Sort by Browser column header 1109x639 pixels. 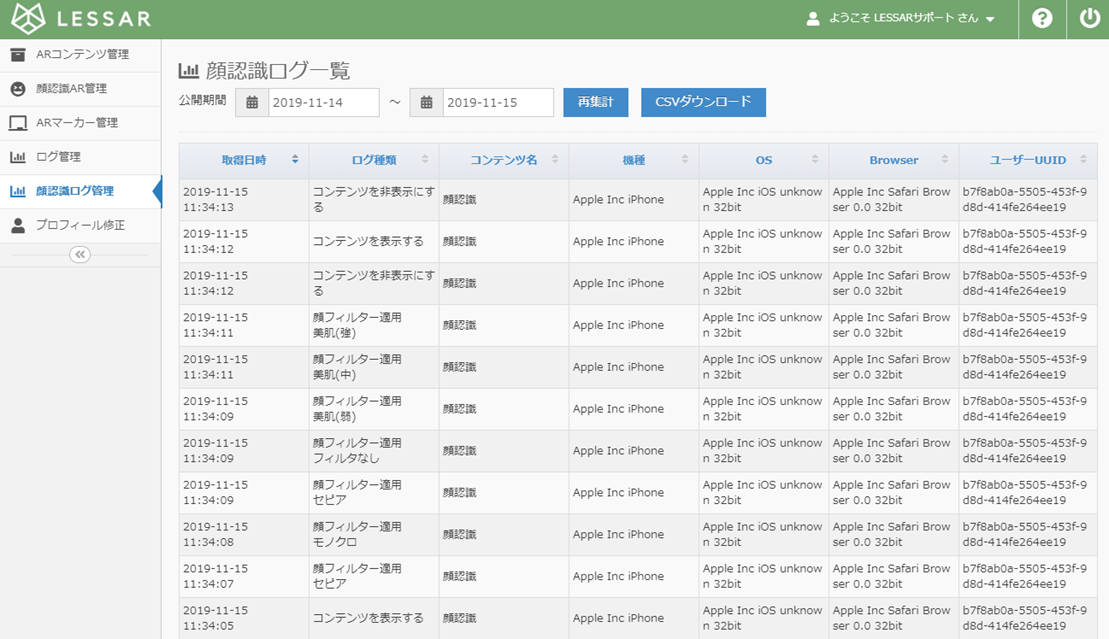coord(894,161)
